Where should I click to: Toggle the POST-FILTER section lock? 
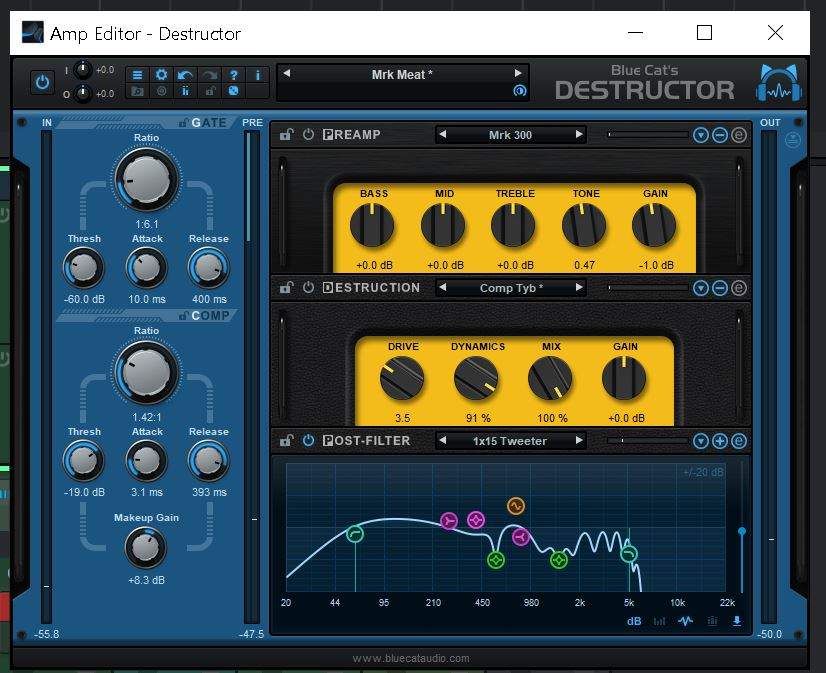[x=287, y=440]
